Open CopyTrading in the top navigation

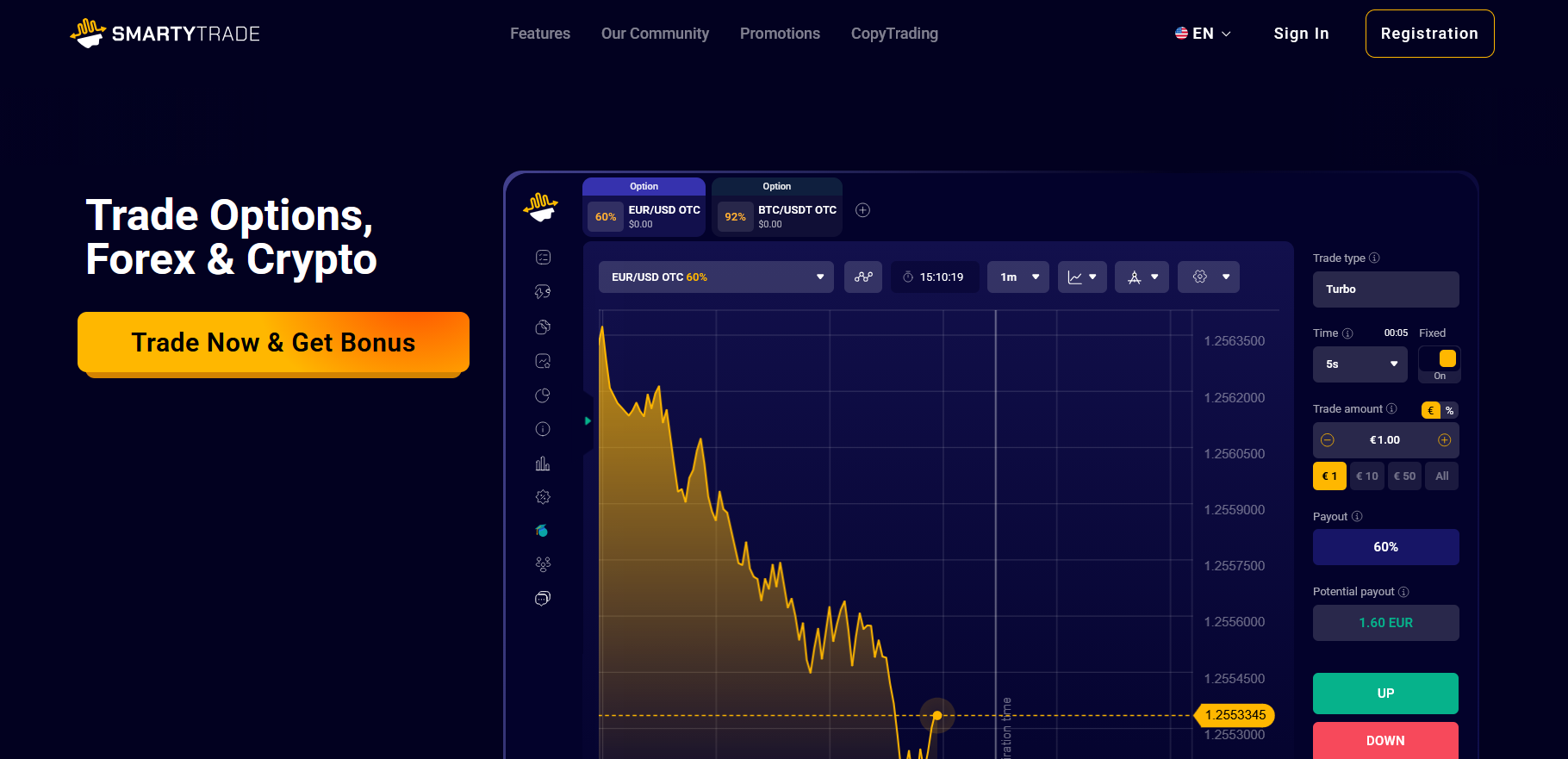pyautogui.click(x=894, y=34)
